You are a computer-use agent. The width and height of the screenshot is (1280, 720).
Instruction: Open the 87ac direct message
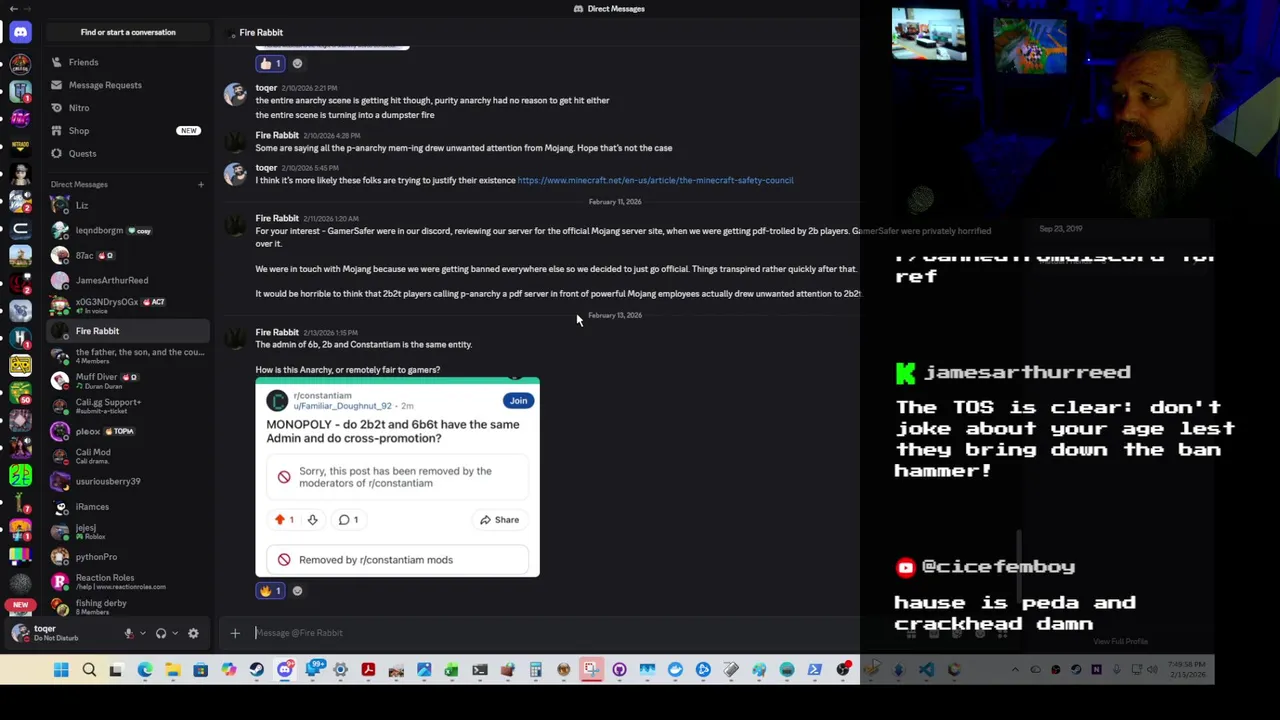click(128, 255)
